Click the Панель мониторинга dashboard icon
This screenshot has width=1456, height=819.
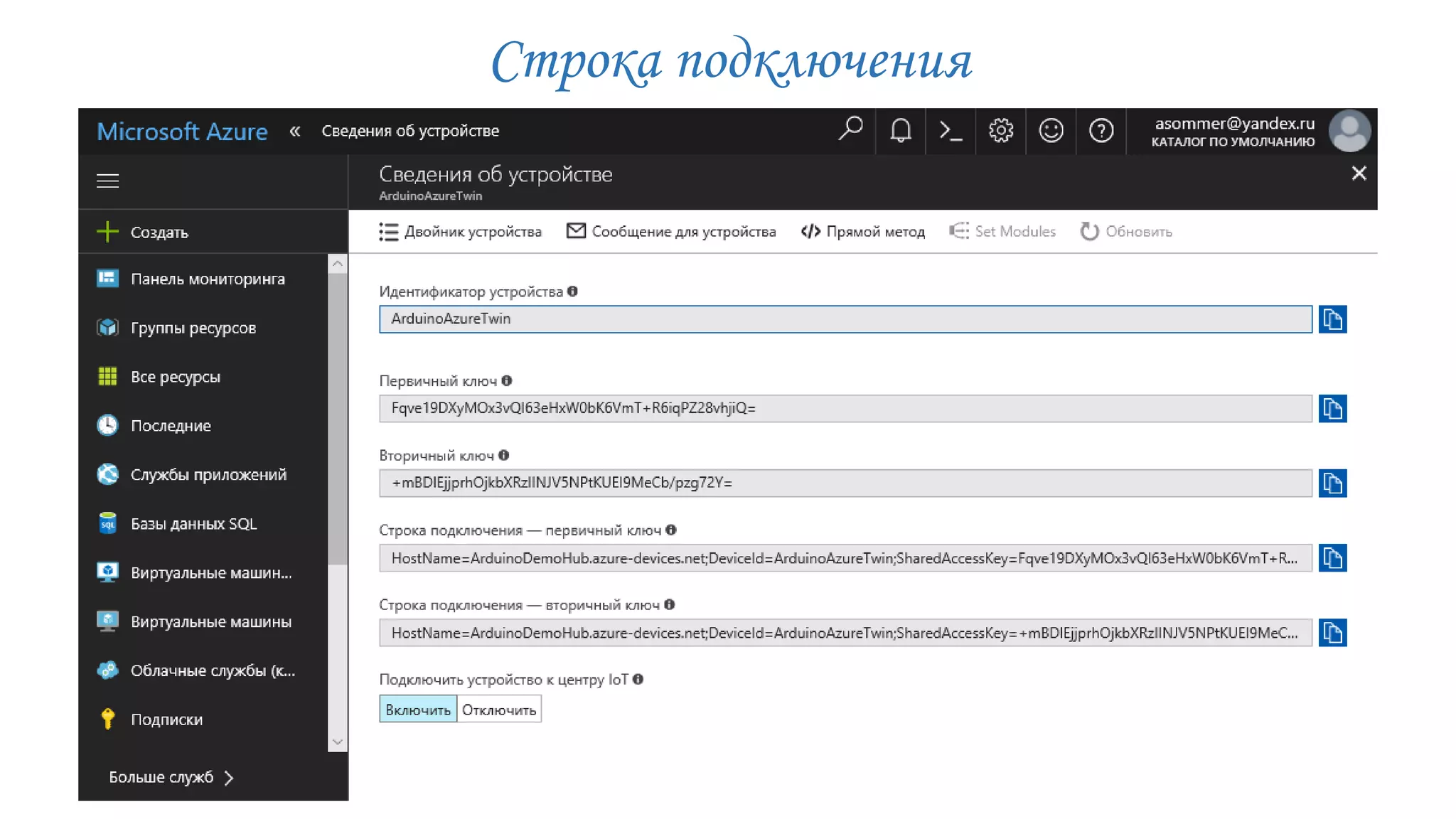(107, 279)
